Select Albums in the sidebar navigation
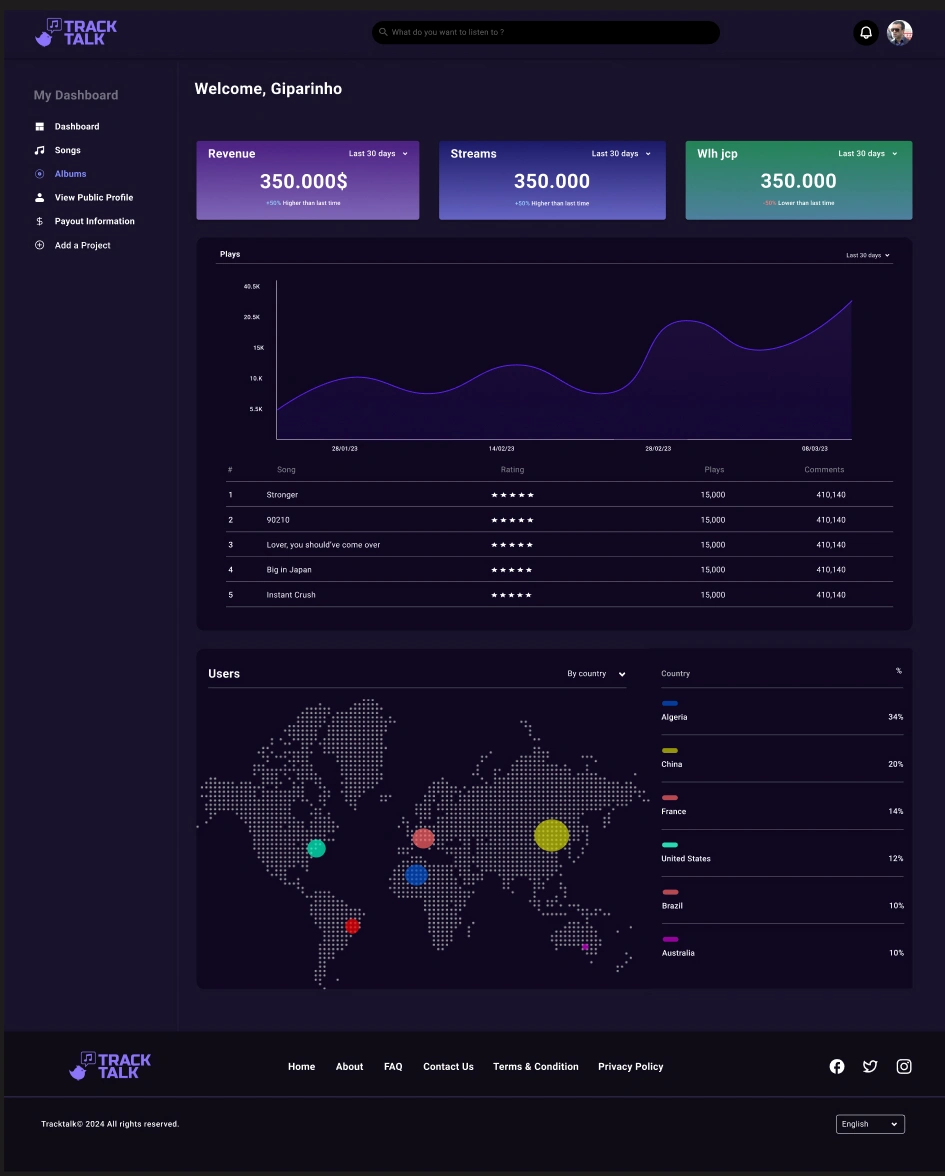945x1176 pixels. (x=70, y=174)
